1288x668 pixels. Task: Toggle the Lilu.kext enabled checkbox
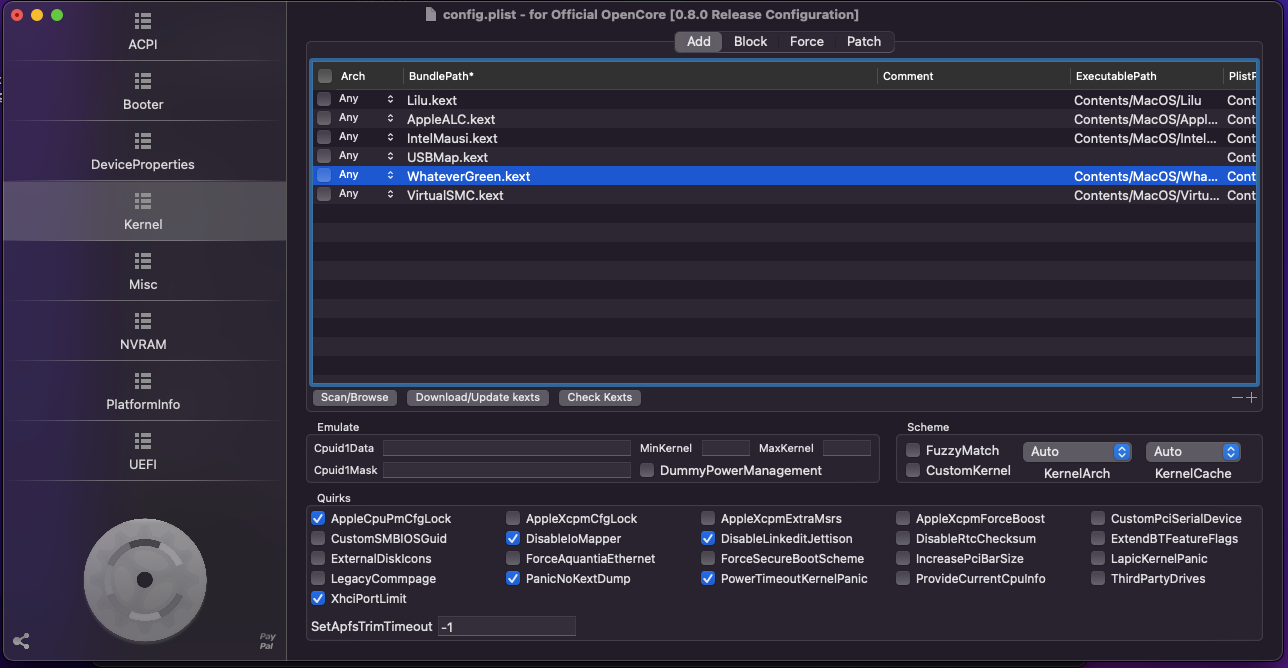pyautogui.click(x=324, y=100)
